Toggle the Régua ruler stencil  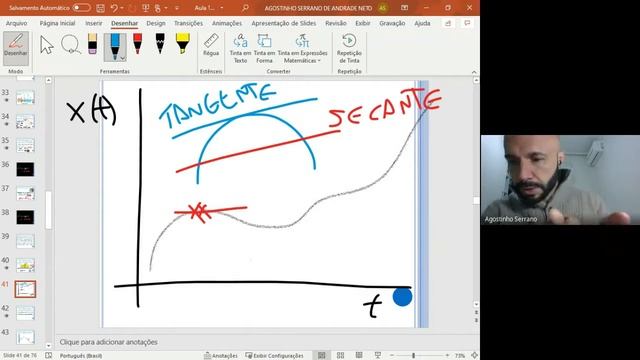(x=211, y=45)
